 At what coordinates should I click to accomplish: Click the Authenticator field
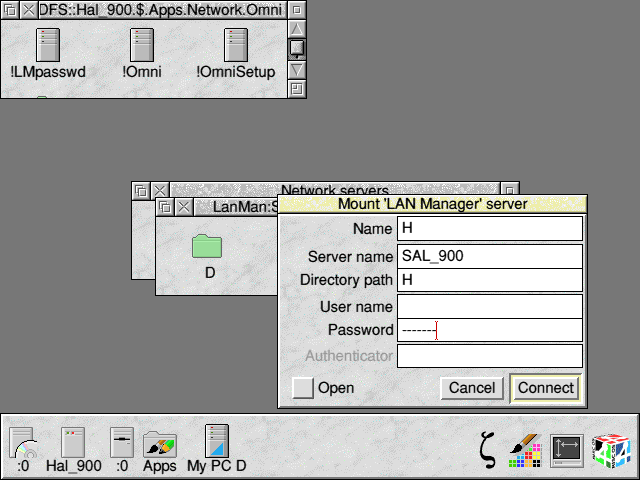pyautogui.click(x=490, y=356)
